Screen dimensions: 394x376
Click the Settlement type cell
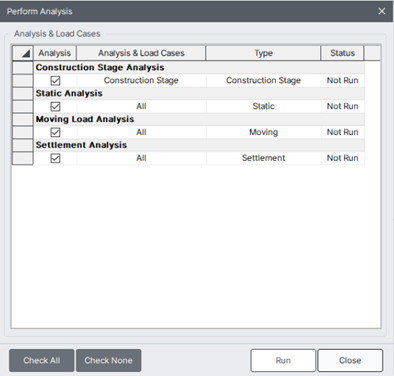[x=263, y=158]
